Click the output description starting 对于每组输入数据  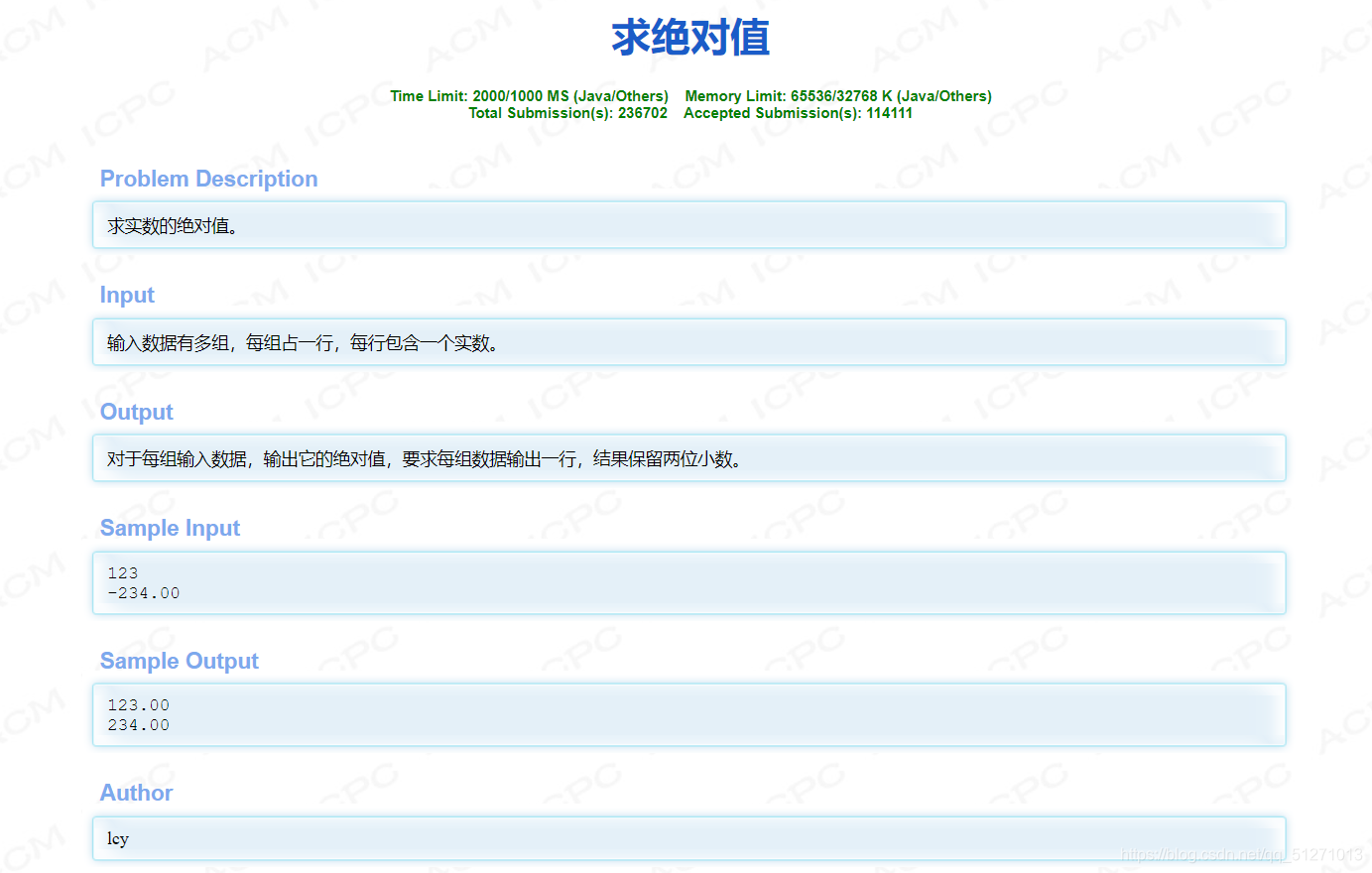pyautogui.click(x=425, y=459)
